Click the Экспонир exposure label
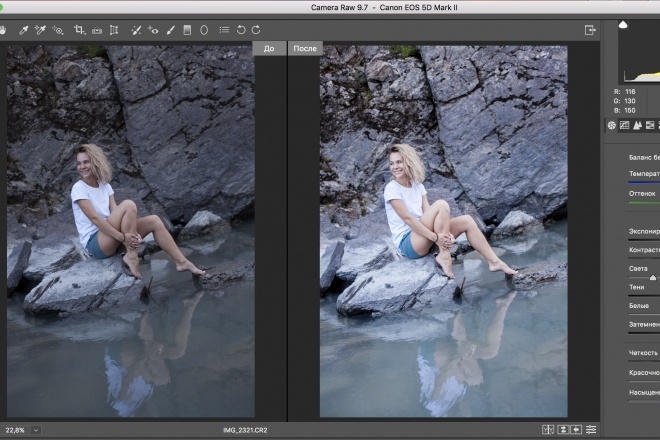Image resolution: width=660 pixels, height=440 pixels. click(644, 231)
